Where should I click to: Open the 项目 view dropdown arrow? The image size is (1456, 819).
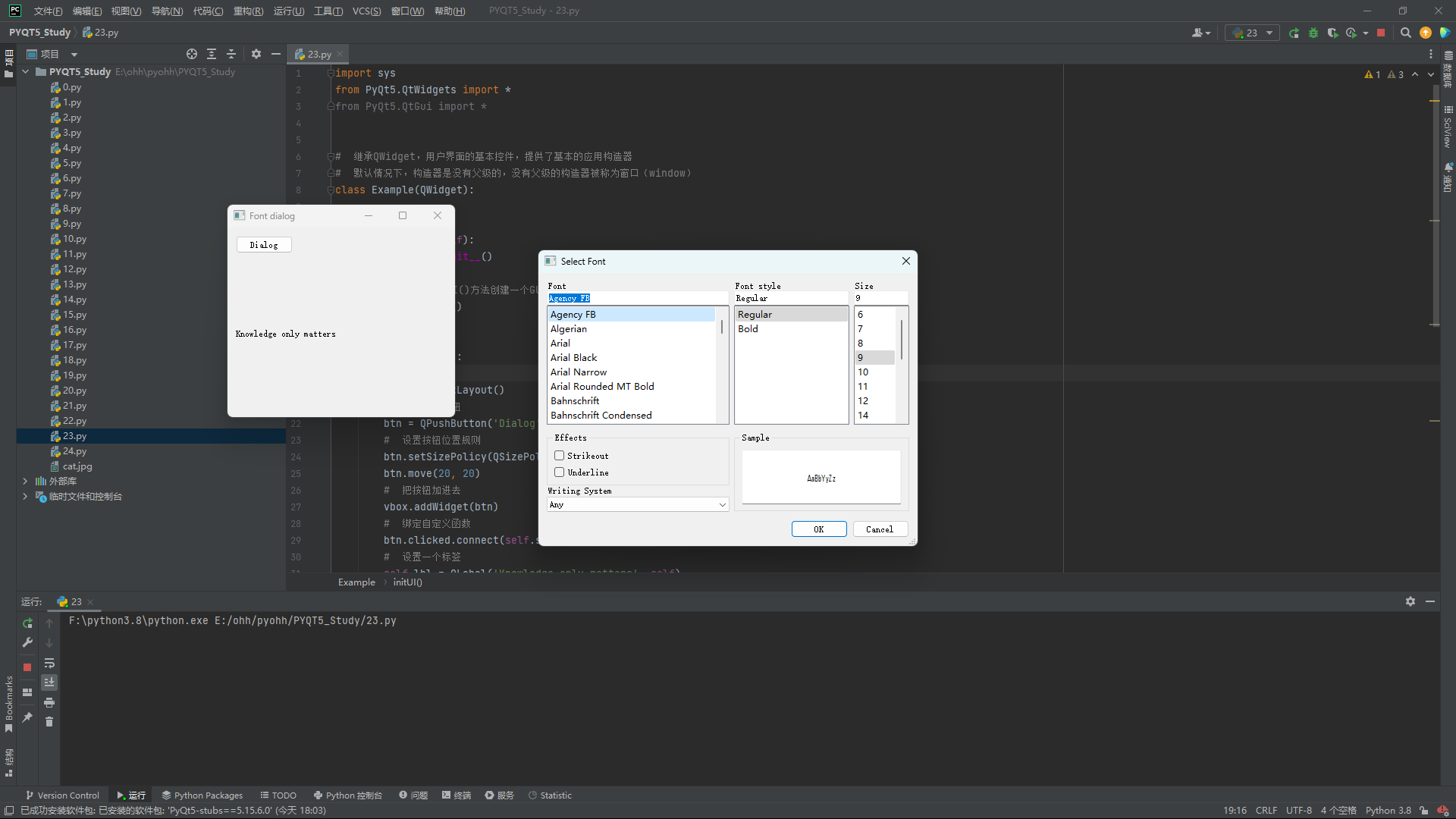(74, 55)
